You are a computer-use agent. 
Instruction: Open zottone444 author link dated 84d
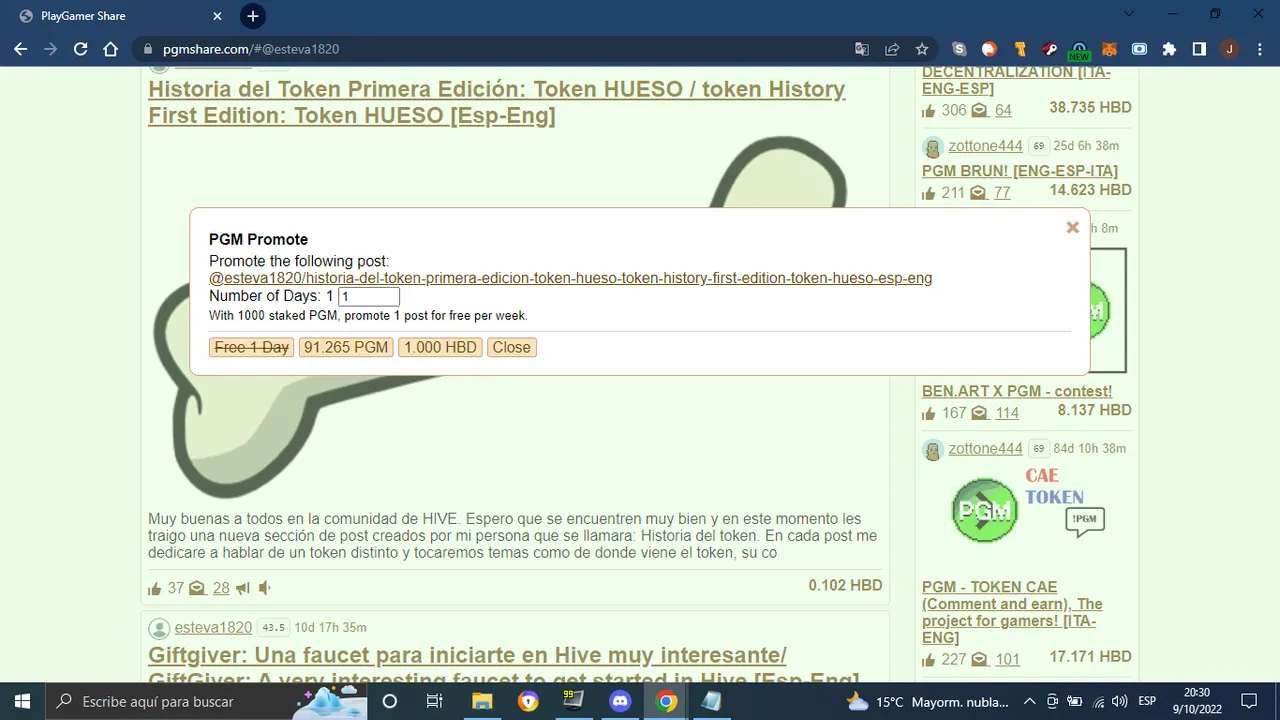pyautogui.click(x=986, y=449)
